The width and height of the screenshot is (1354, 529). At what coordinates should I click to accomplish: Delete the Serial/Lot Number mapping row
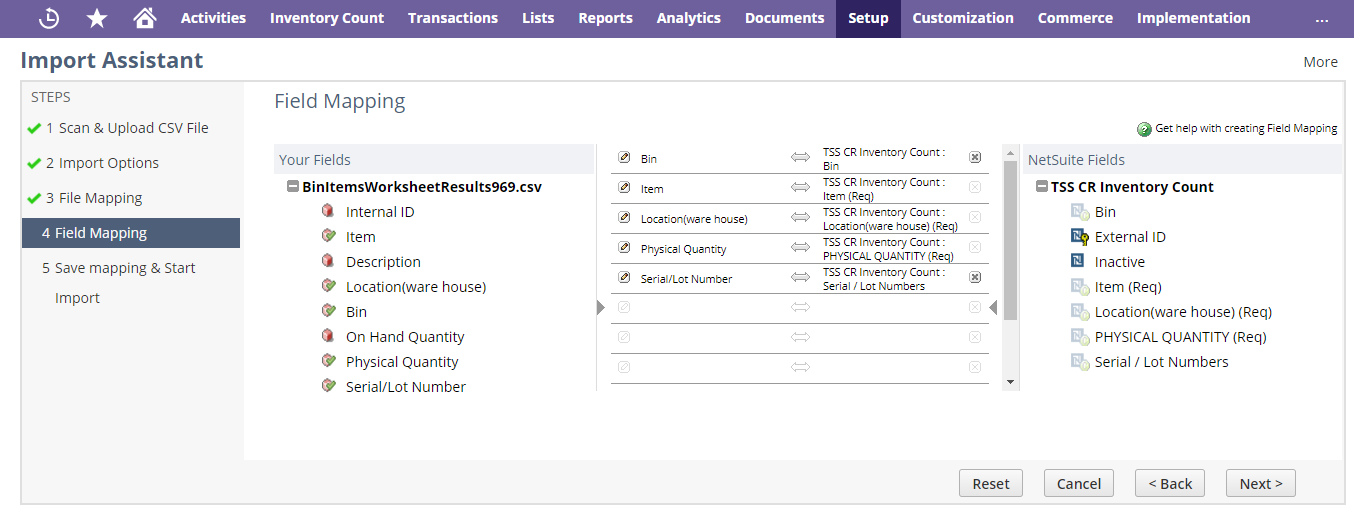tap(975, 277)
